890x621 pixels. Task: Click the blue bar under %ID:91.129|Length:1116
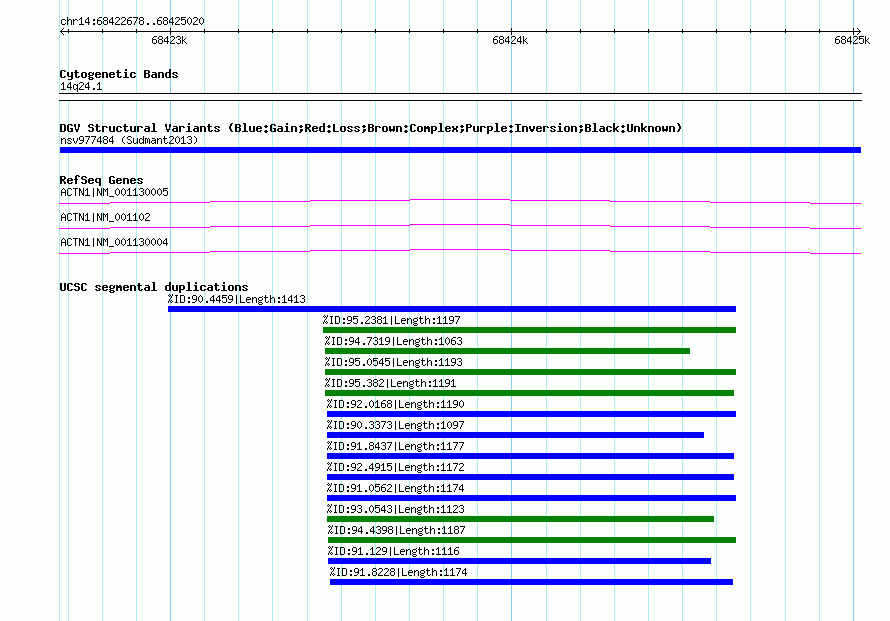tap(519, 561)
